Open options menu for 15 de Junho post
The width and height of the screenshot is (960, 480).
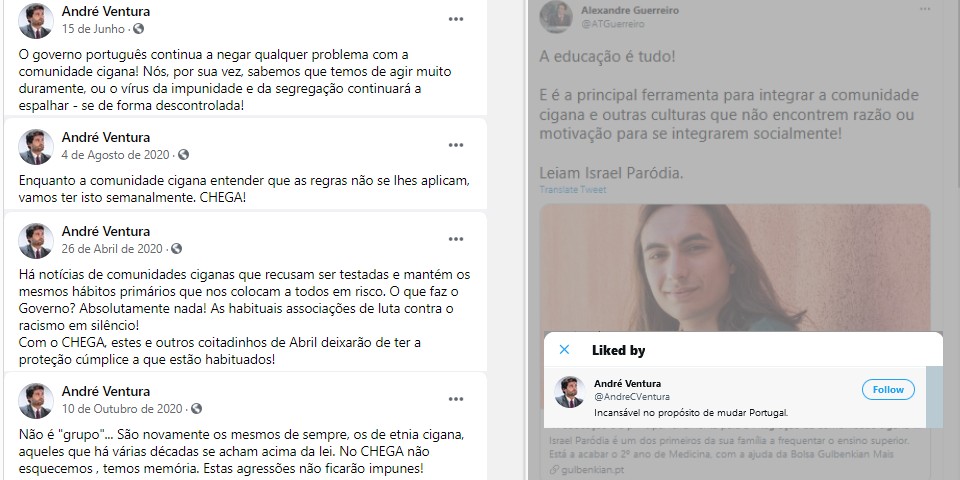click(x=456, y=19)
